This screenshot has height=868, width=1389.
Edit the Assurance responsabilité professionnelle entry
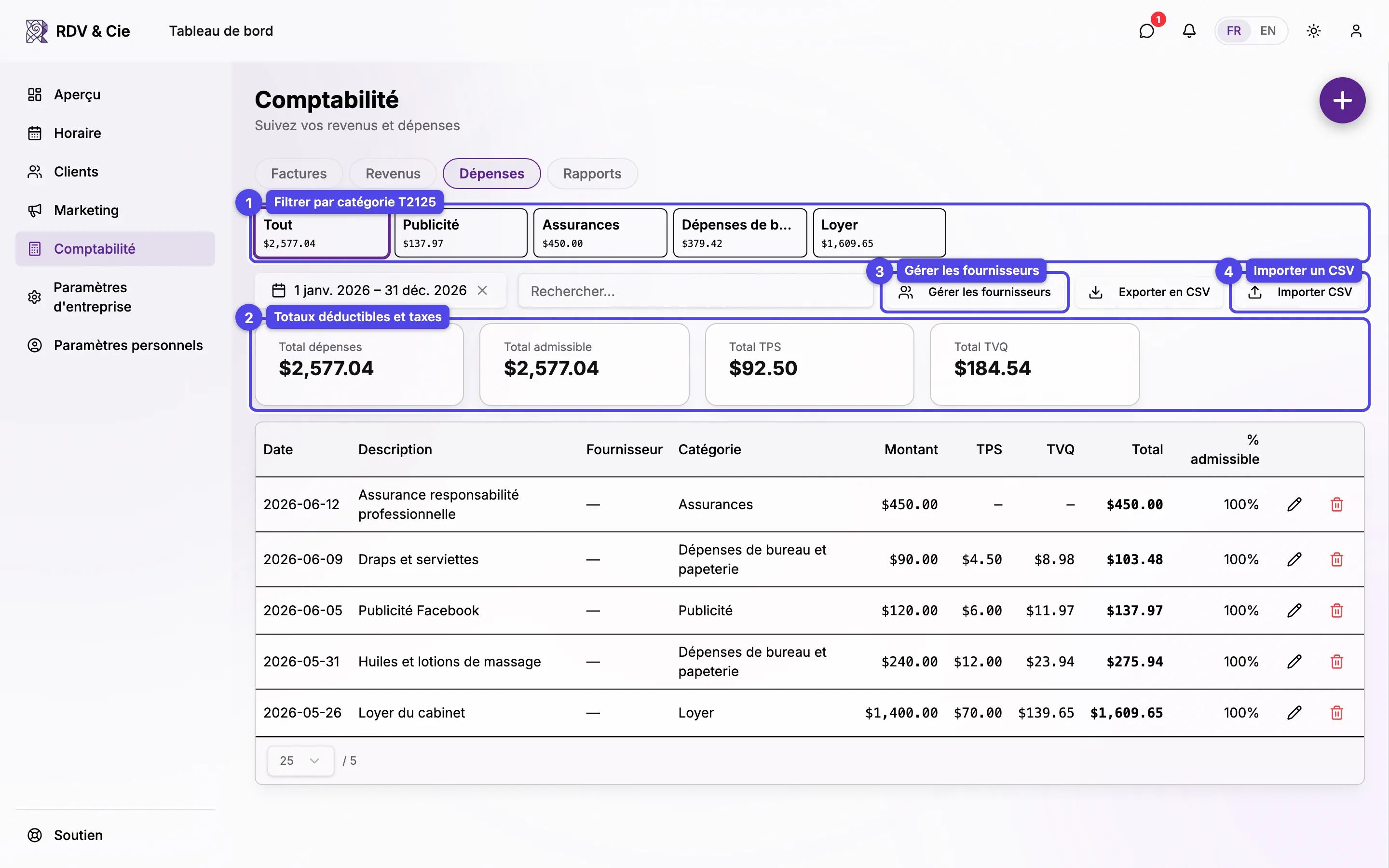point(1294,504)
